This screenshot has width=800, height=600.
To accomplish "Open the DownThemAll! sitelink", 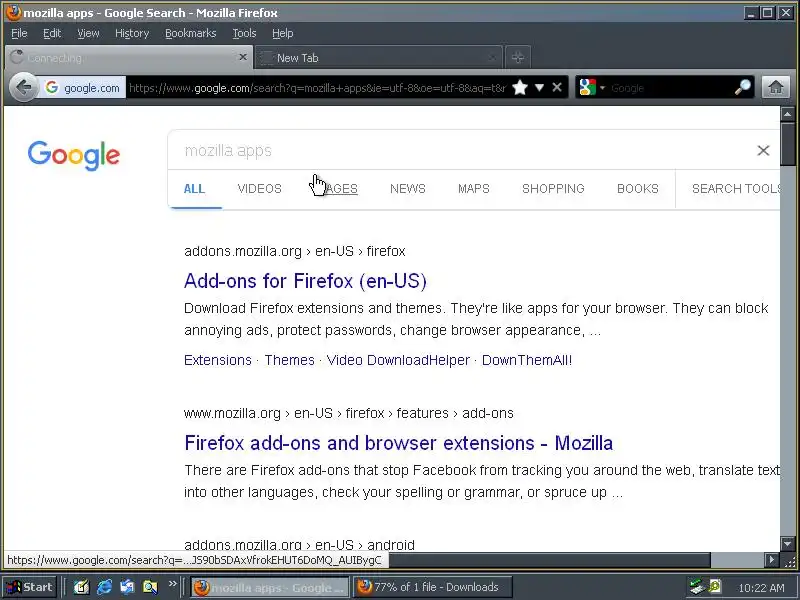I will [x=527, y=360].
